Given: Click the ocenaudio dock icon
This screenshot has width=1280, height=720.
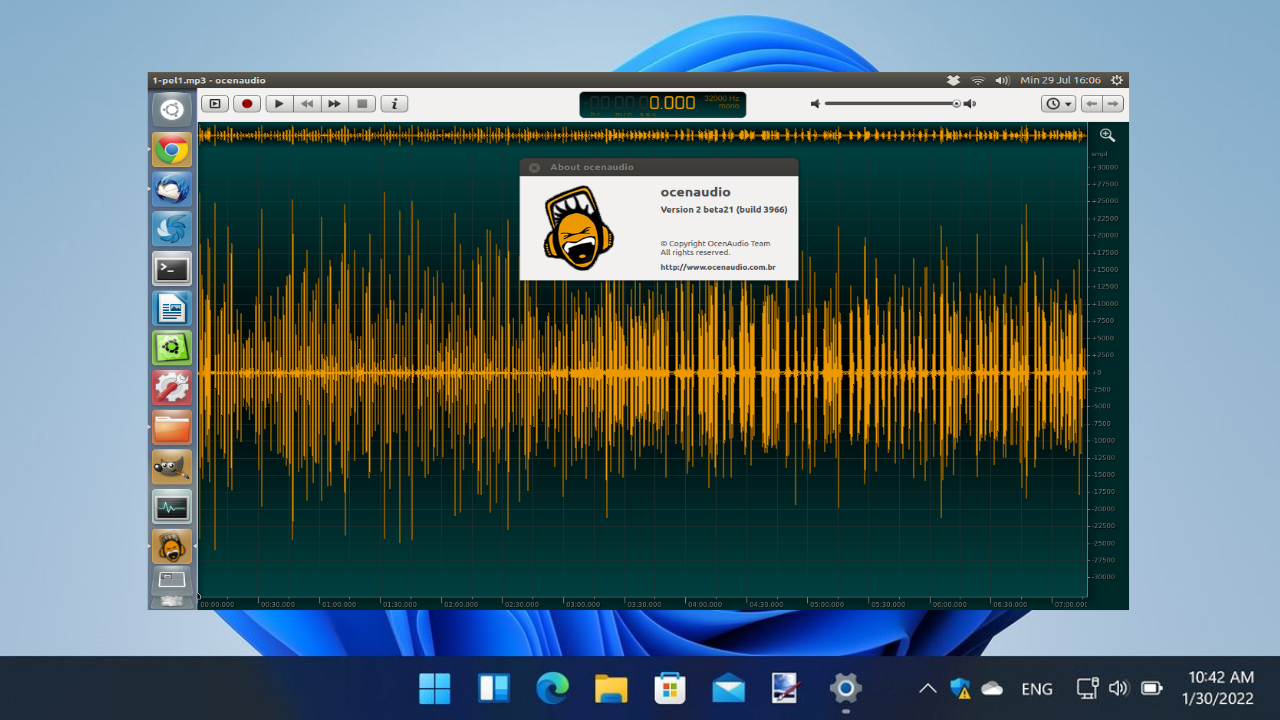Looking at the screenshot, I should pos(172,547).
